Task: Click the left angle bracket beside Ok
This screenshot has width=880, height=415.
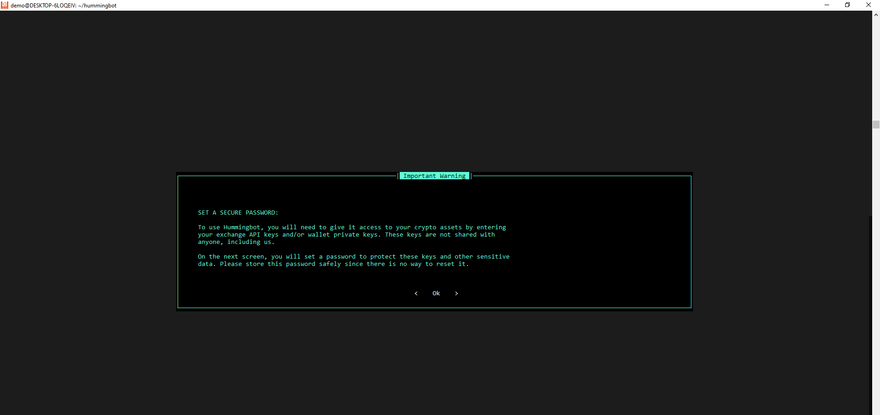Action: pos(416,293)
